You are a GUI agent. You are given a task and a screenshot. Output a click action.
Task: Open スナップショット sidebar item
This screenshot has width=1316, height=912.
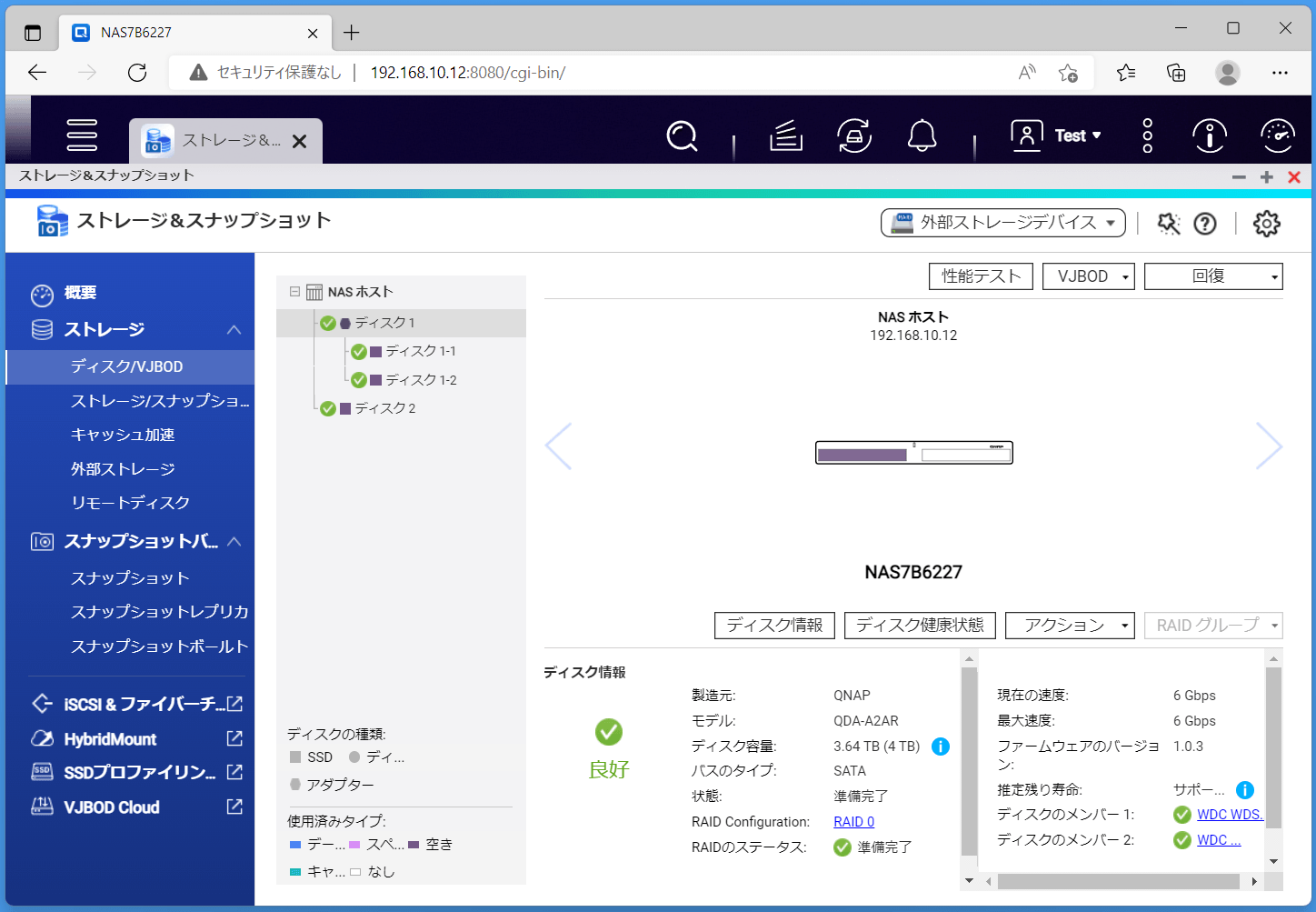click(130, 578)
